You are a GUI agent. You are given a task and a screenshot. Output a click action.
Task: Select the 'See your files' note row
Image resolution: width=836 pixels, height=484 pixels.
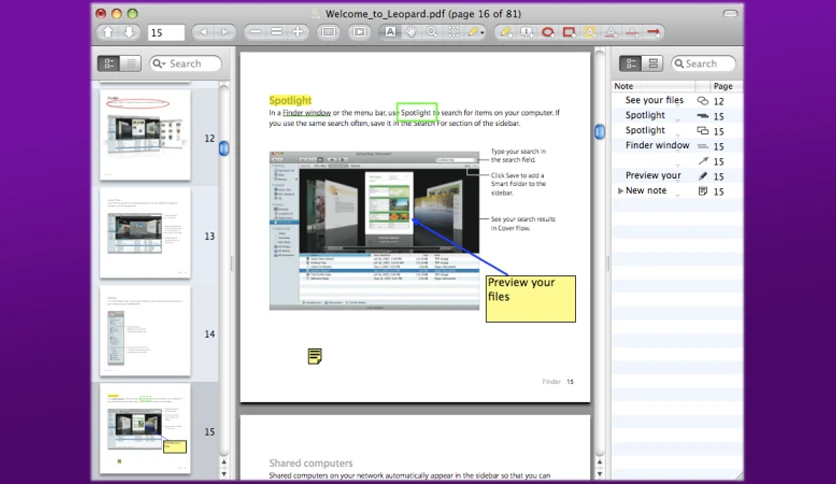click(x=677, y=100)
